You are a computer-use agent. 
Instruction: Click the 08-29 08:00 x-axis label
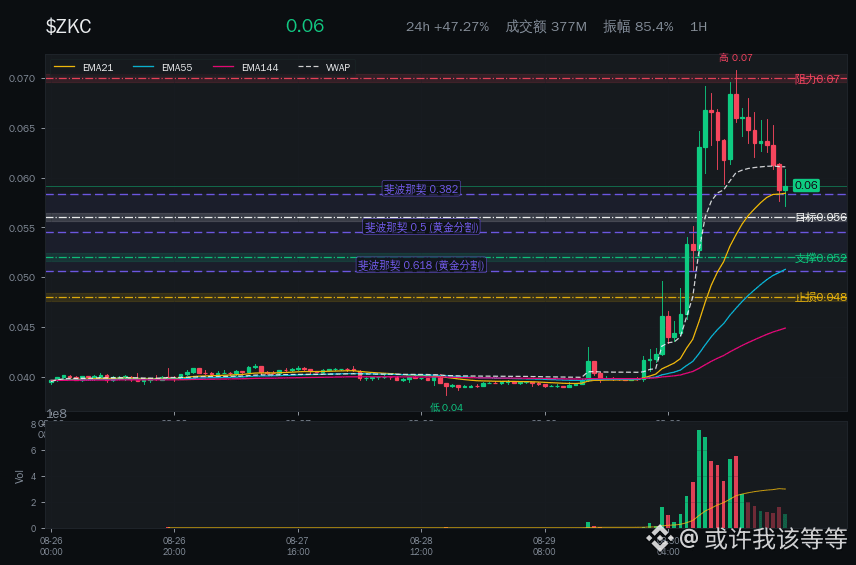(x=544, y=546)
